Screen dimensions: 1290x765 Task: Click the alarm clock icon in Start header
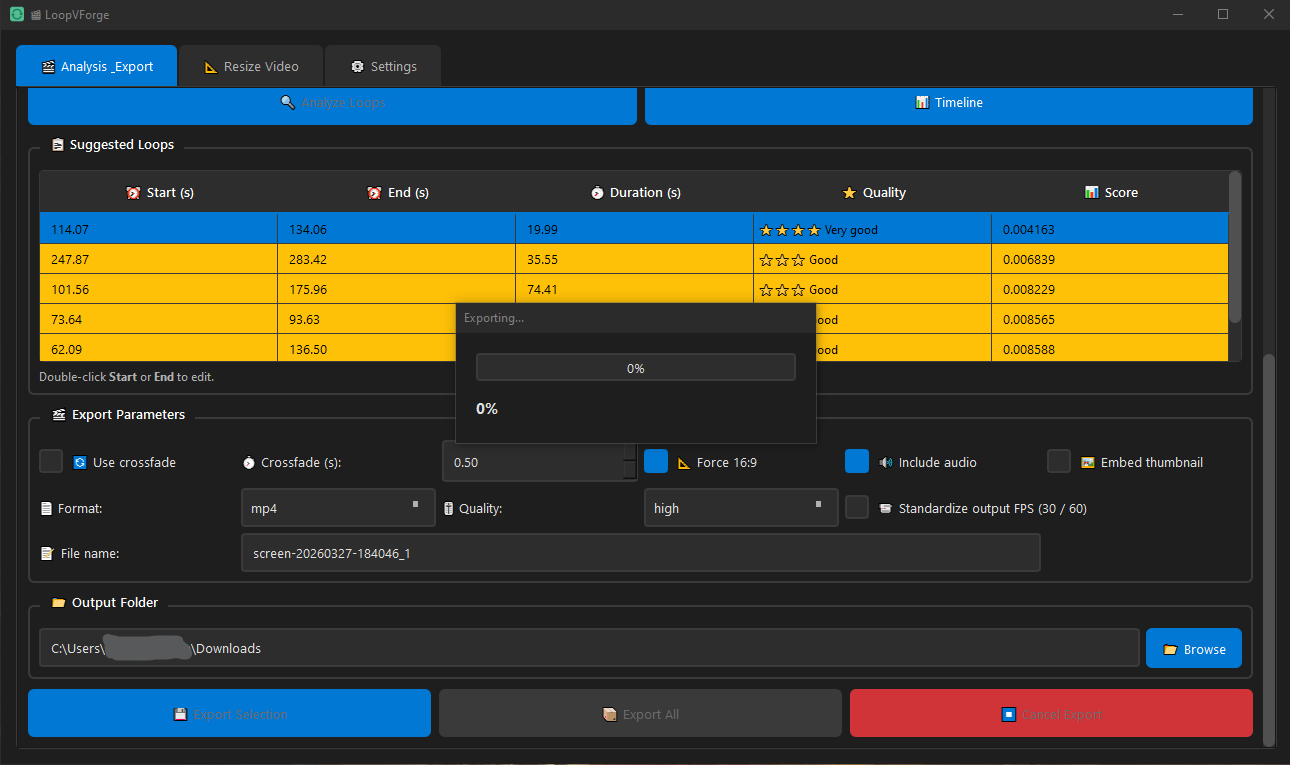(134, 193)
